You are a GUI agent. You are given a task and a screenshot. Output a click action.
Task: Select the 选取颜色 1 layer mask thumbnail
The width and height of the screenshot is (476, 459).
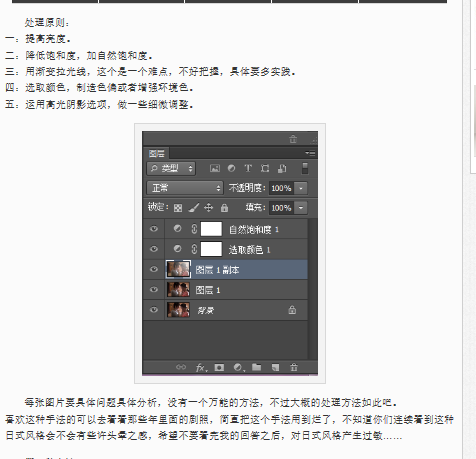211,249
